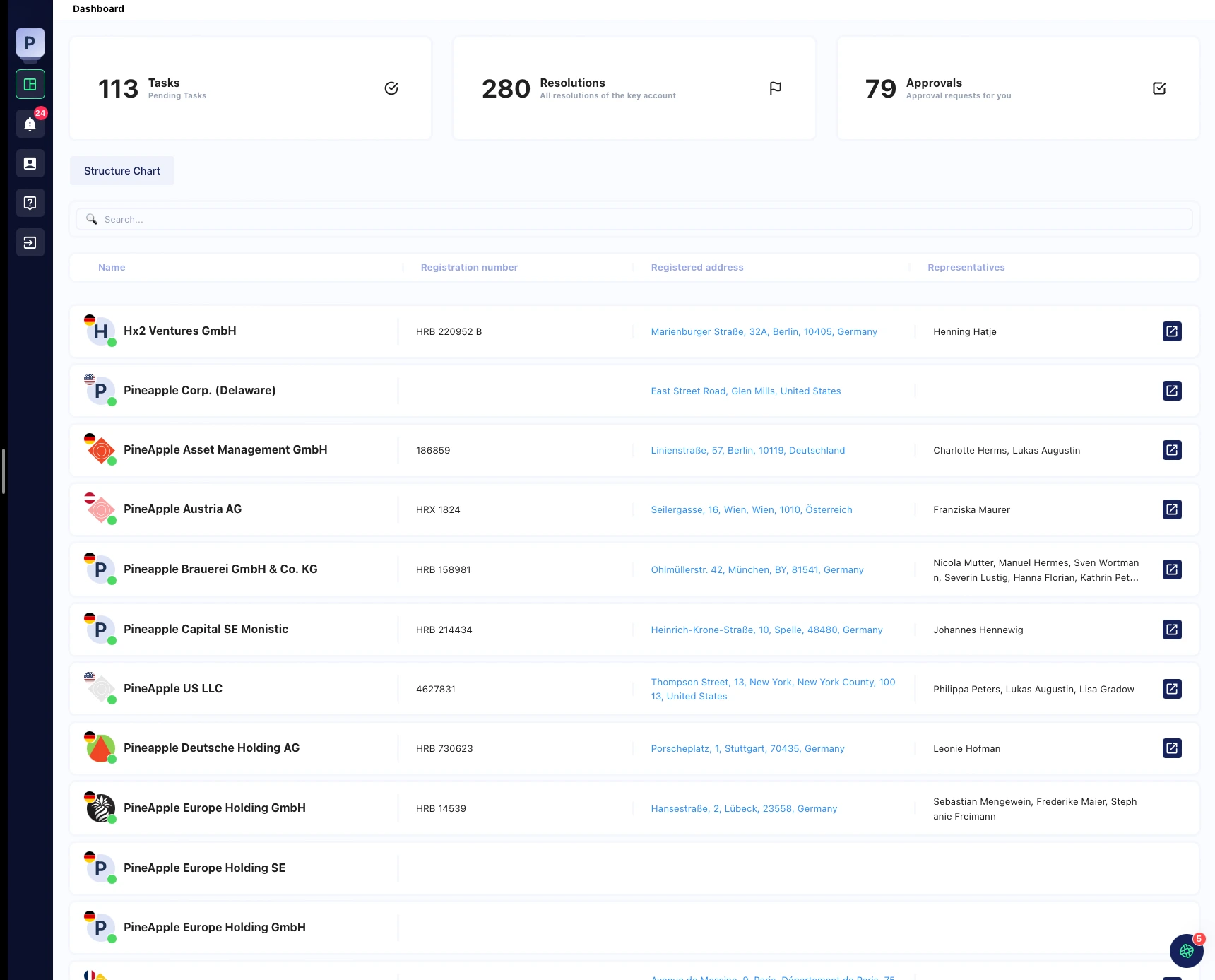Open edit icon for Pineapple Deutsche Holding AG
The width and height of the screenshot is (1215, 980).
pos(1172,748)
